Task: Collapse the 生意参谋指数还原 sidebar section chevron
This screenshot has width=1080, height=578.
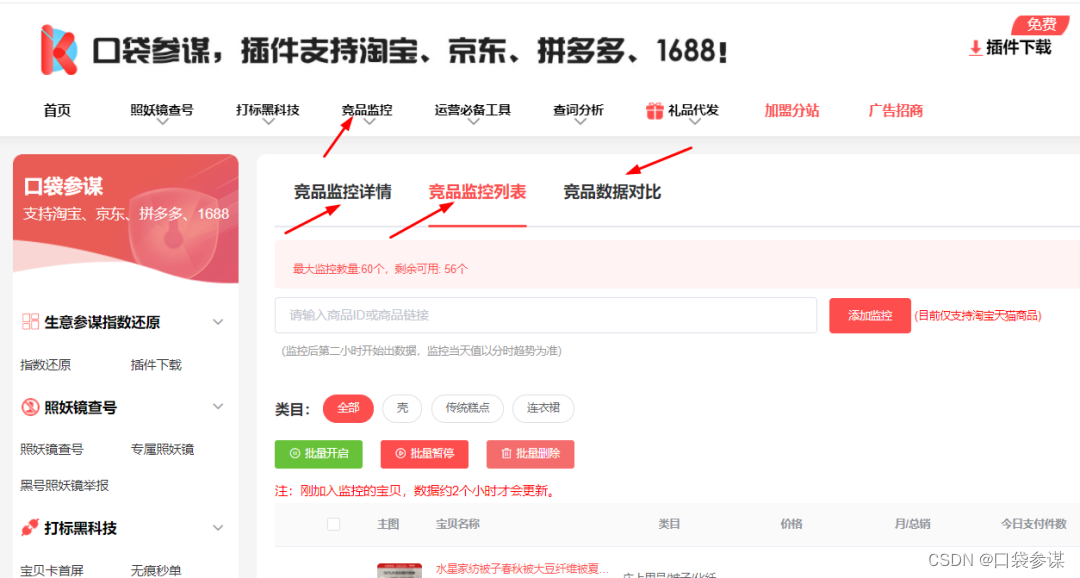Action: [x=218, y=322]
